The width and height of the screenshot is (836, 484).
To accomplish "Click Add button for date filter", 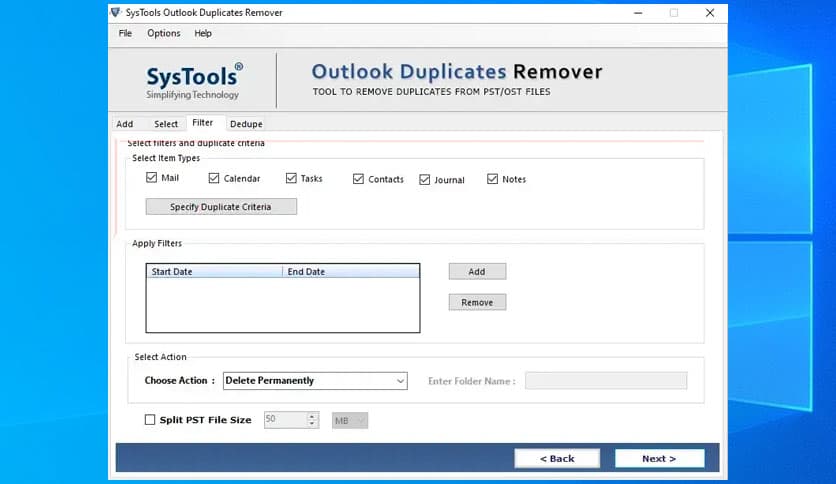I will click(477, 271).
